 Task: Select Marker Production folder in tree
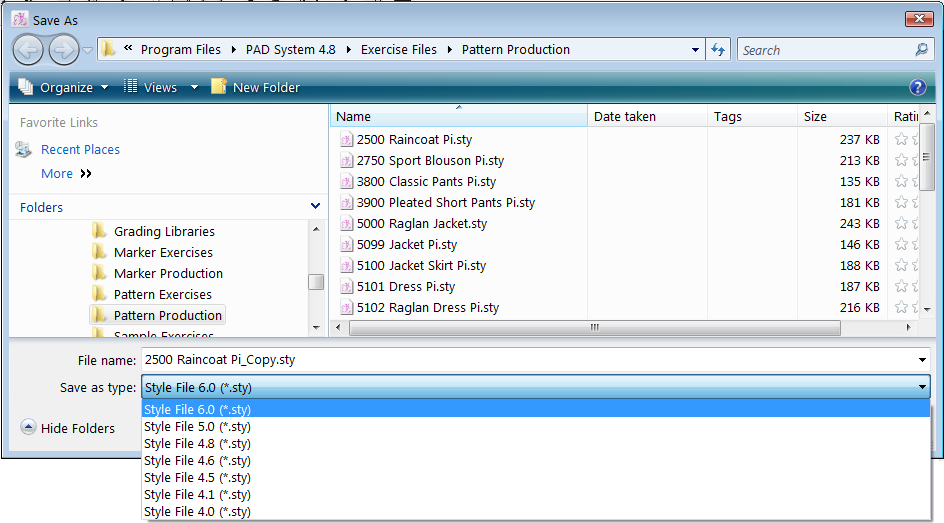pos(168,274)
